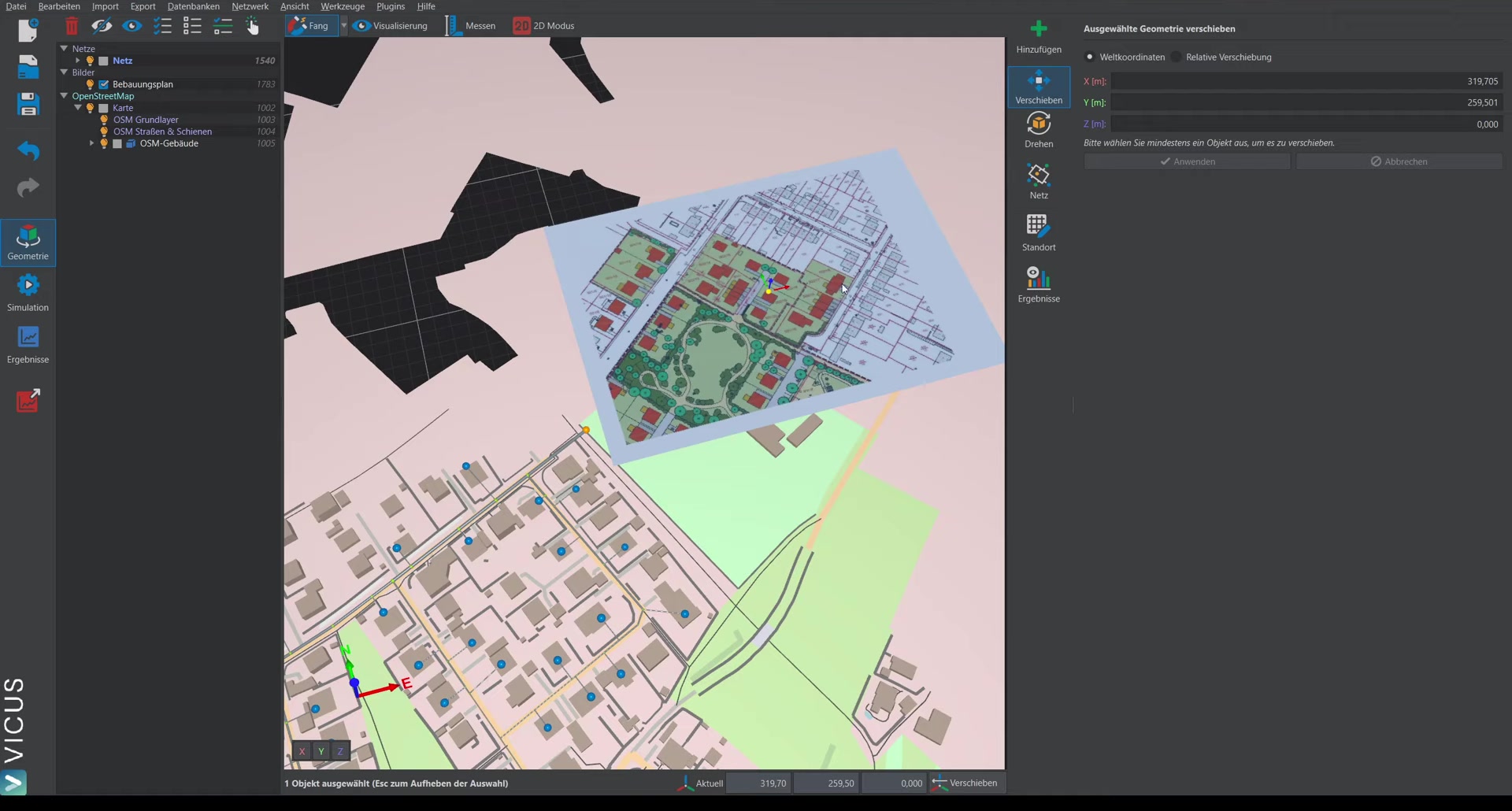Select Weltkoordinaten radio button

(x=1090, y=57)
